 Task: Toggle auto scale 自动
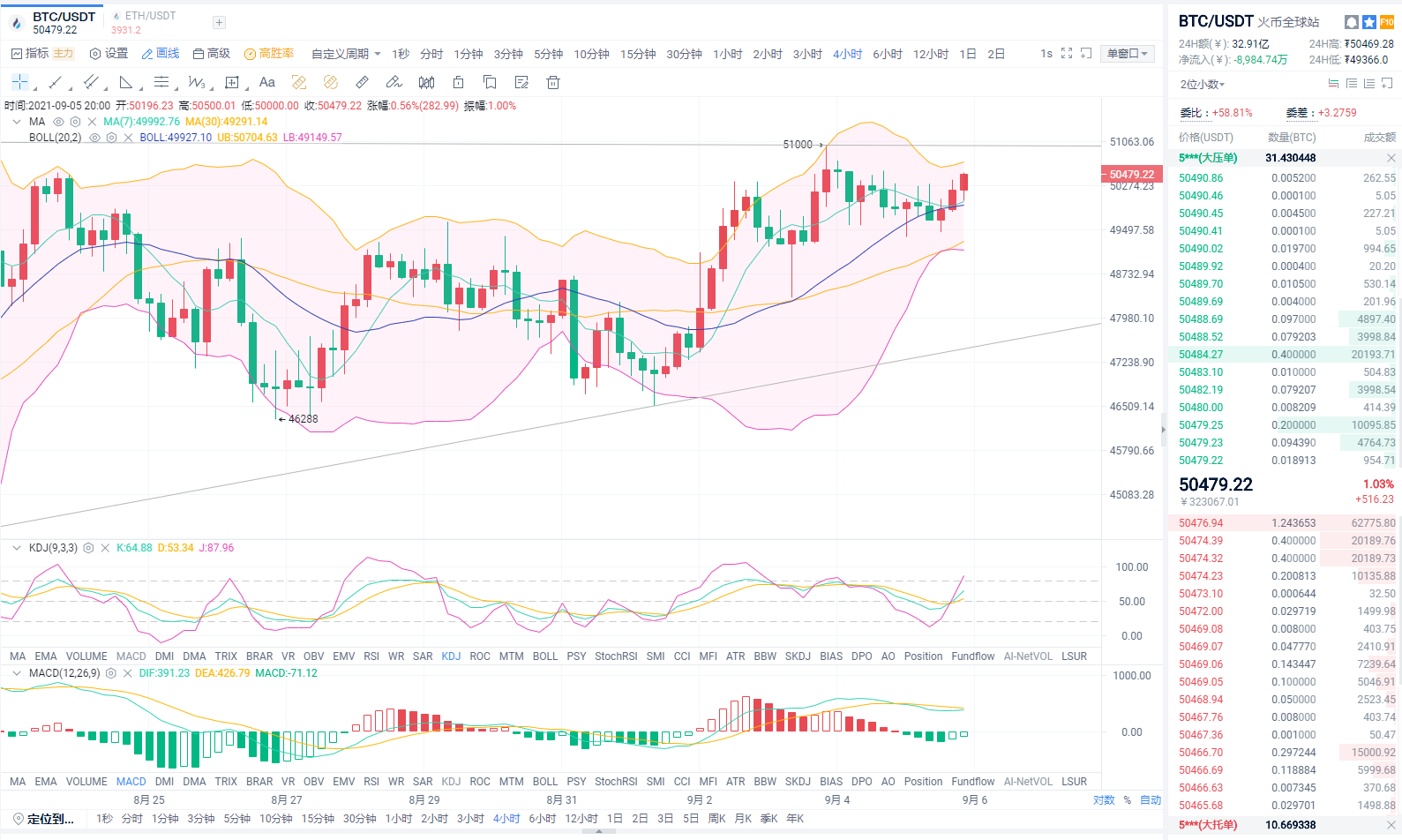point(1151,800)
